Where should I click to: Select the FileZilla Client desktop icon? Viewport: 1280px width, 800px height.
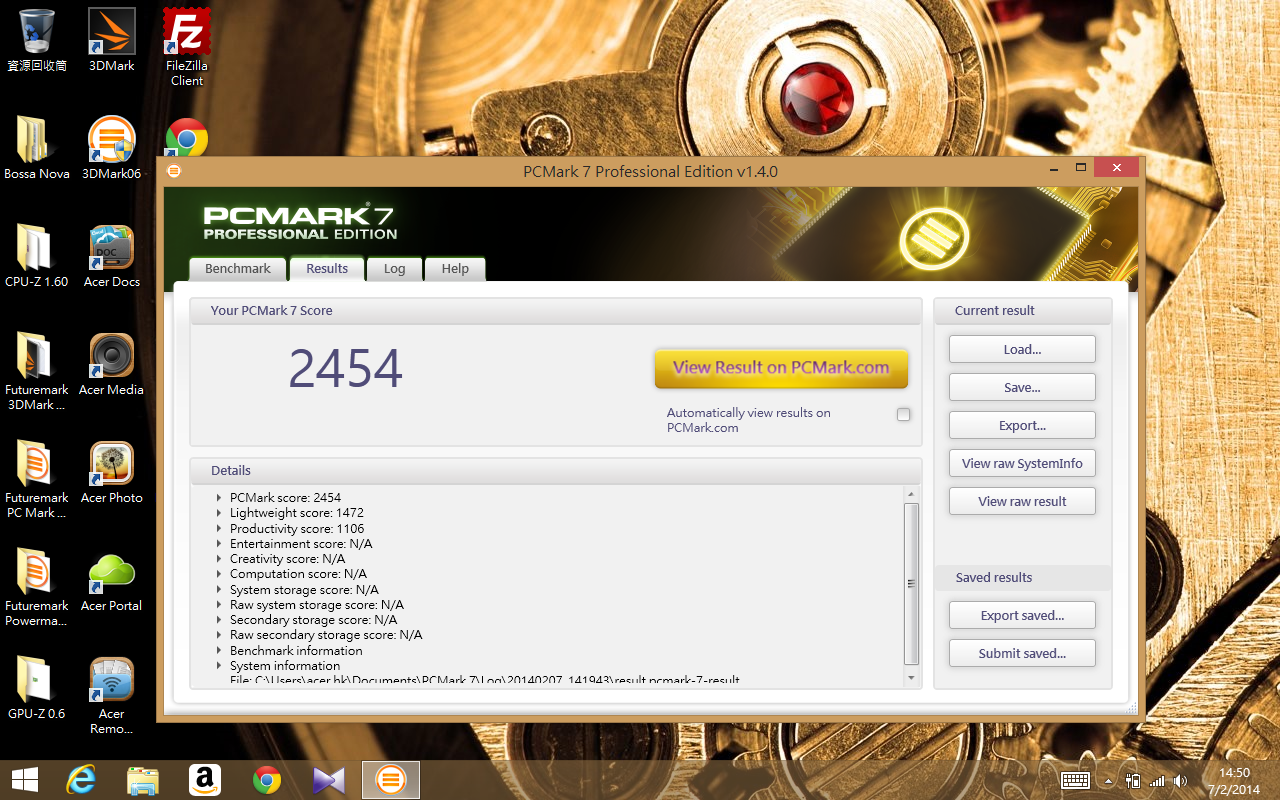pyautogui.click(x=187, y=47)
